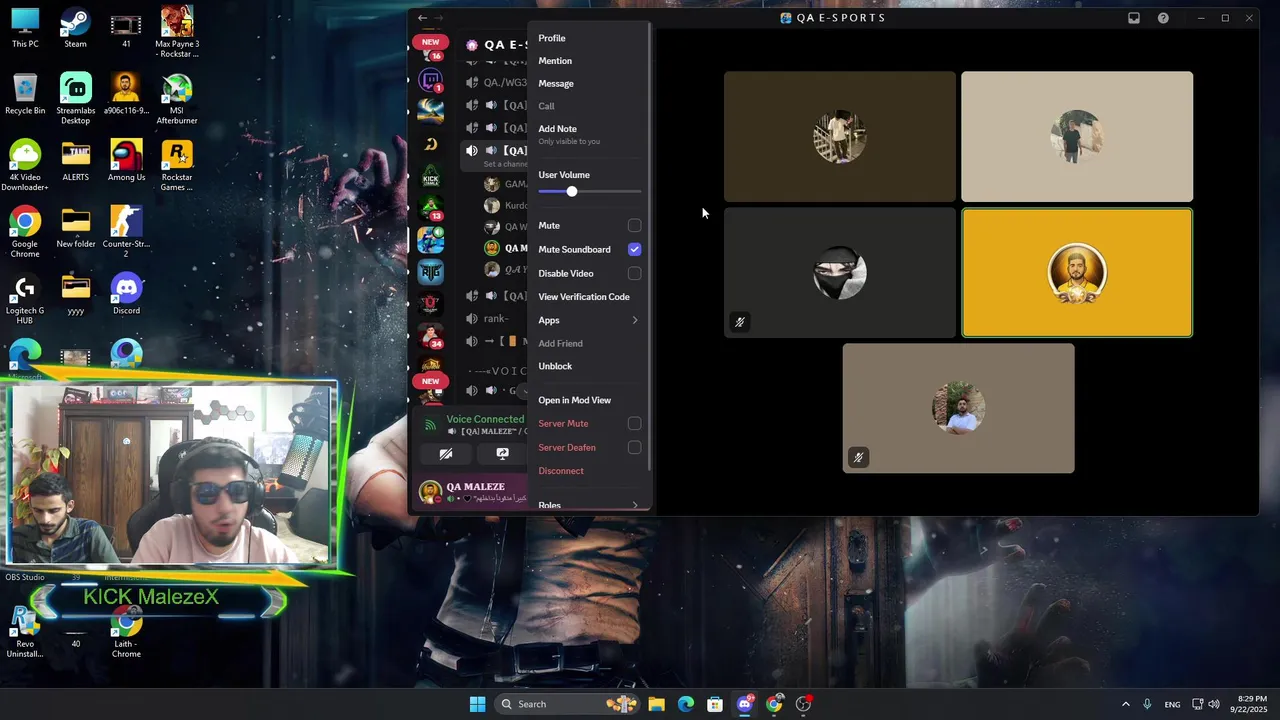Click the QA./WG3 voice channel row

click(497, 82)
